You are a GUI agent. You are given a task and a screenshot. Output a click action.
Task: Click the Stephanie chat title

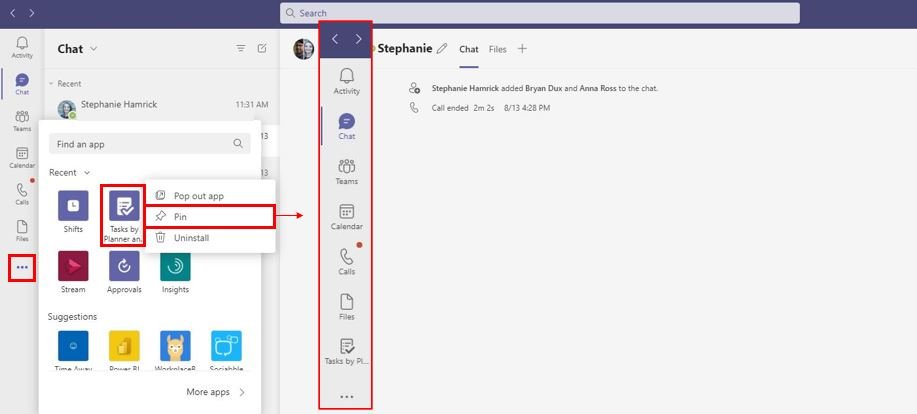pyautogui.click(x=405, y=49)
